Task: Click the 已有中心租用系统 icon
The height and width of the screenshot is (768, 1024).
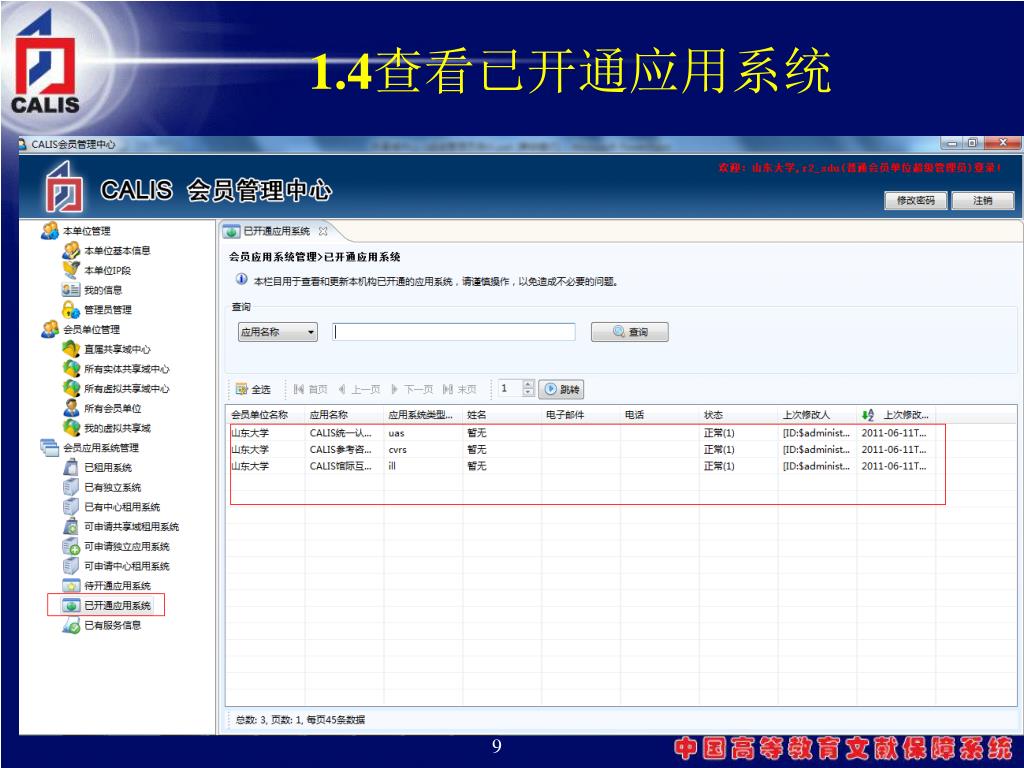Action: [71, 506]
